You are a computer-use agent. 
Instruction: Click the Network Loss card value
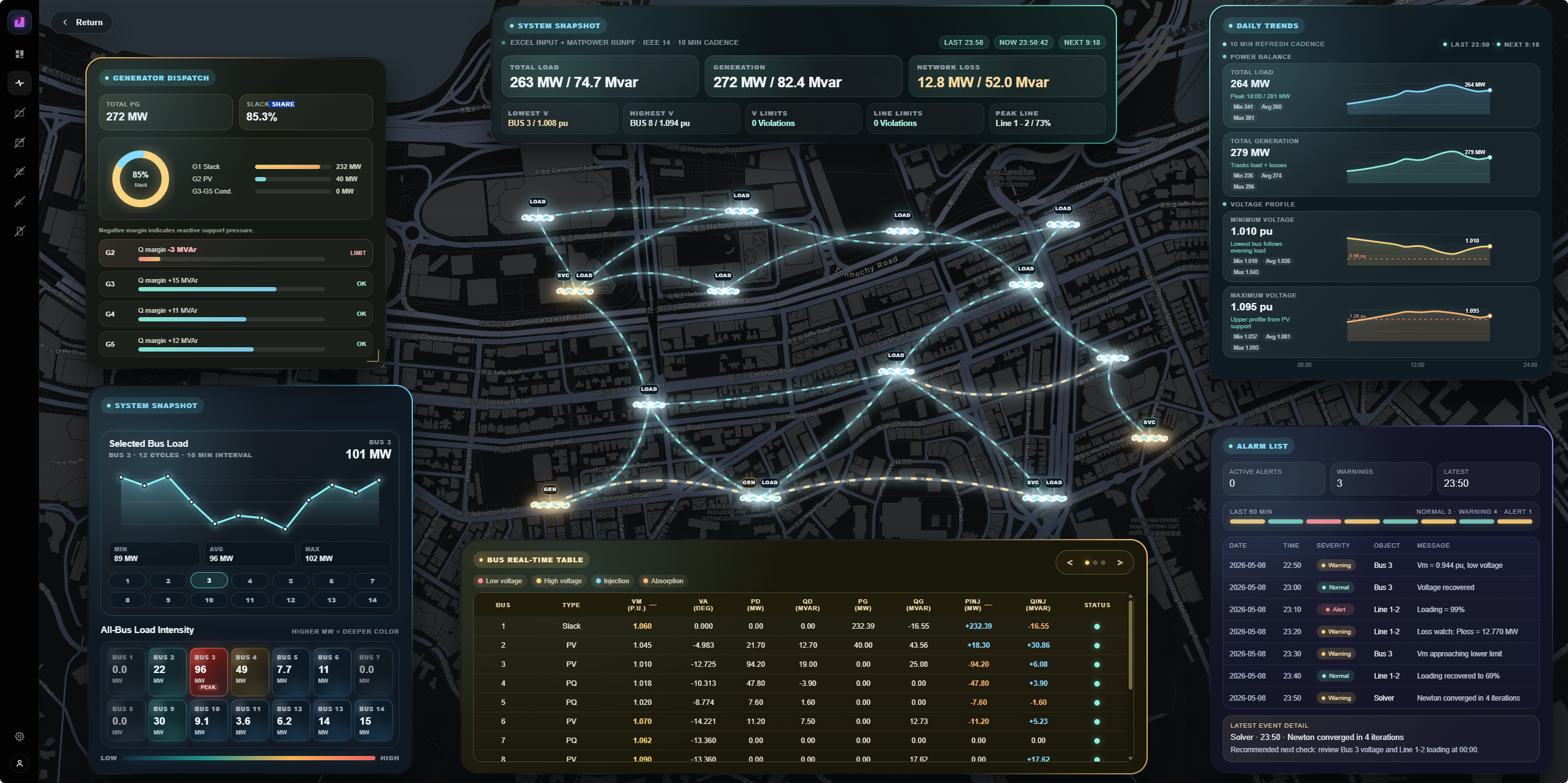982,82
